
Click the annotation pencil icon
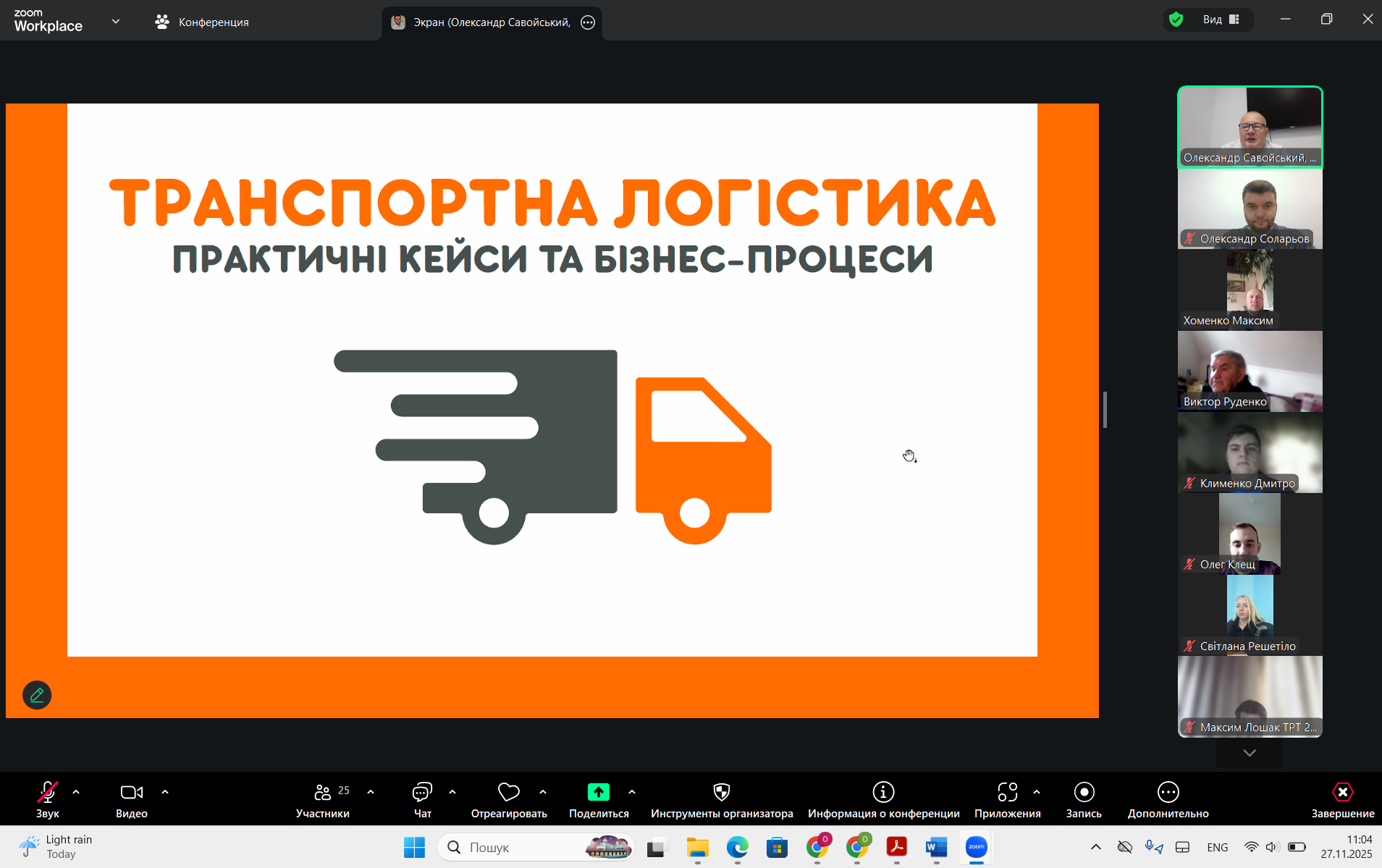pos(37,695)
